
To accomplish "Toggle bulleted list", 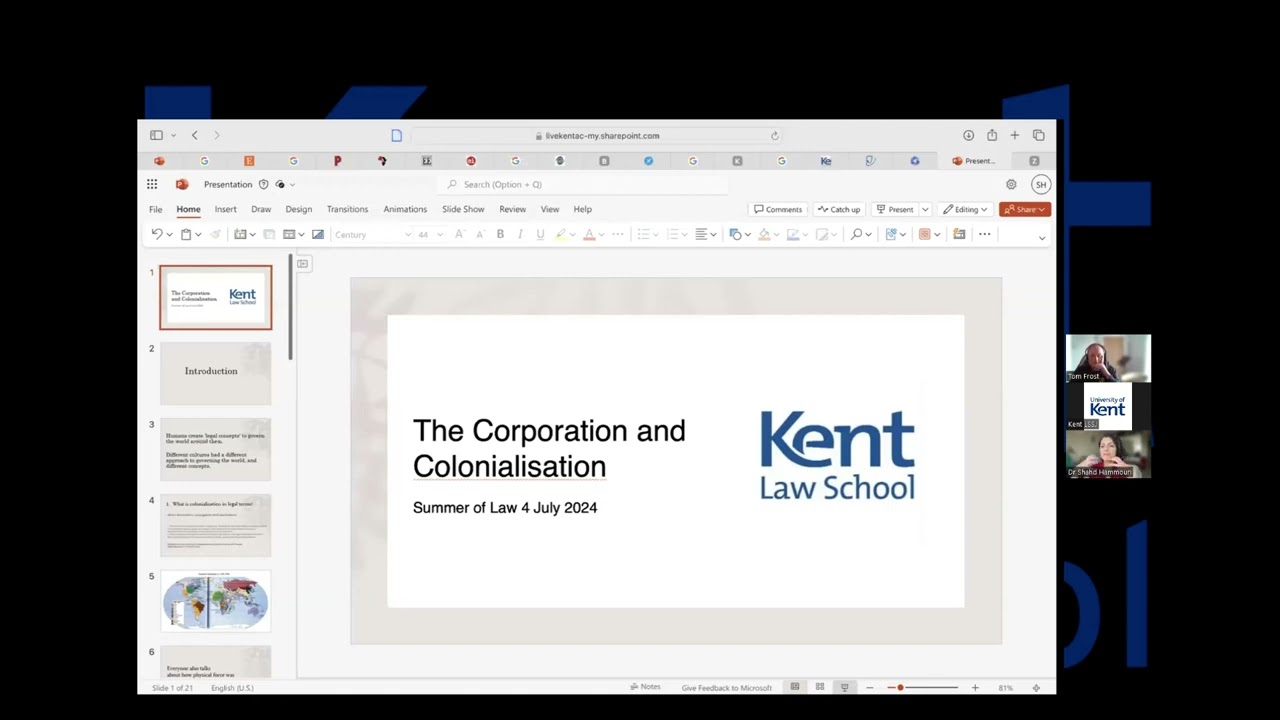I will [x=643, y=234].
